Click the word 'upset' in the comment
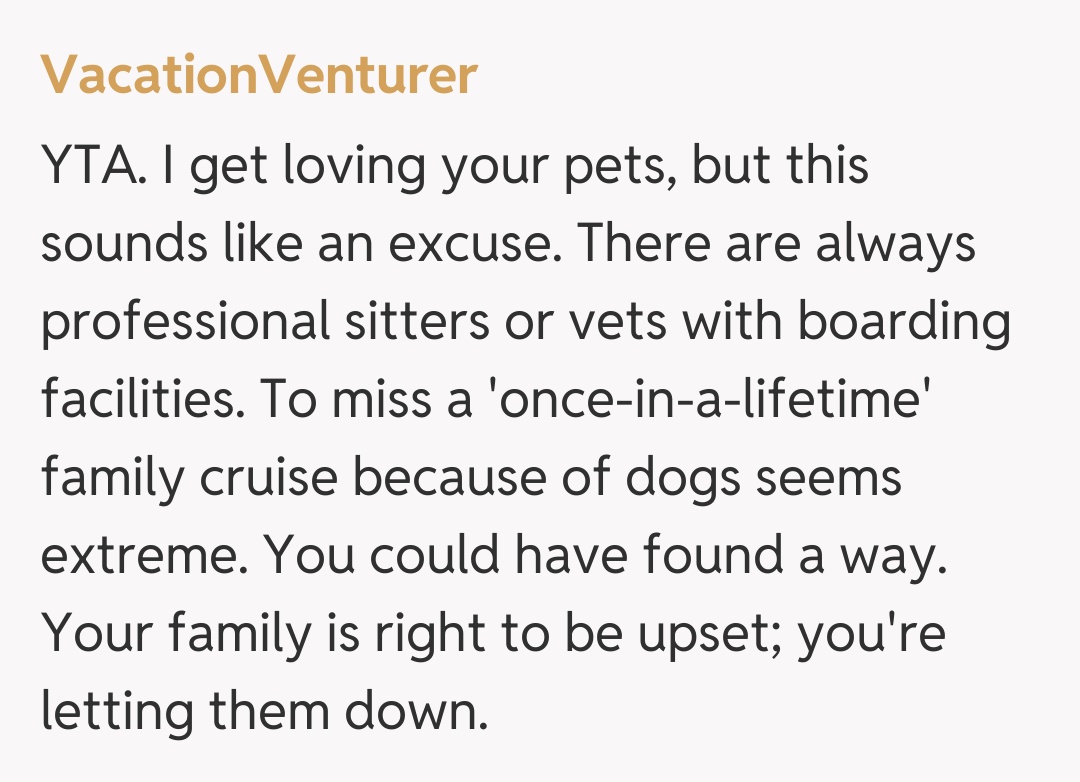1080x782 pixels. click(706, 634)
